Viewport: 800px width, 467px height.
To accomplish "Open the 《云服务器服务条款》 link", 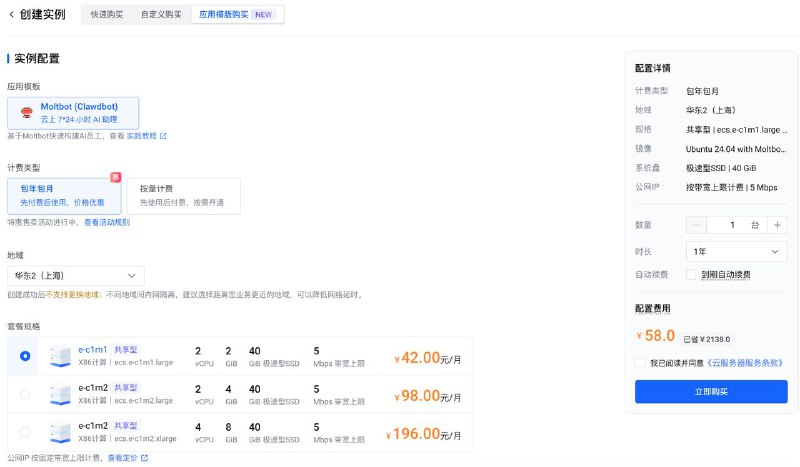I will 745,363.
